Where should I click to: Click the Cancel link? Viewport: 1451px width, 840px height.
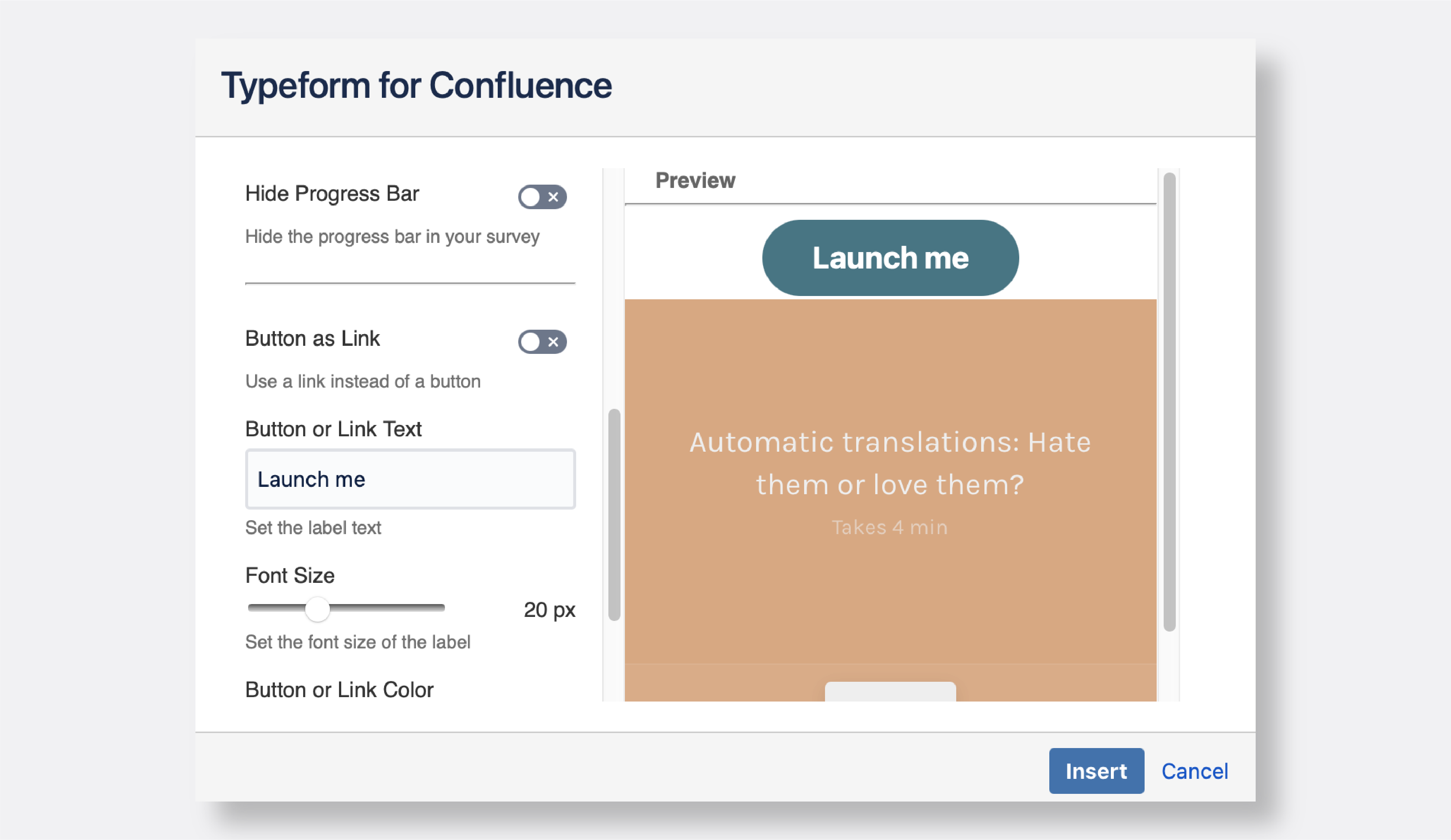click(1195, 771)
